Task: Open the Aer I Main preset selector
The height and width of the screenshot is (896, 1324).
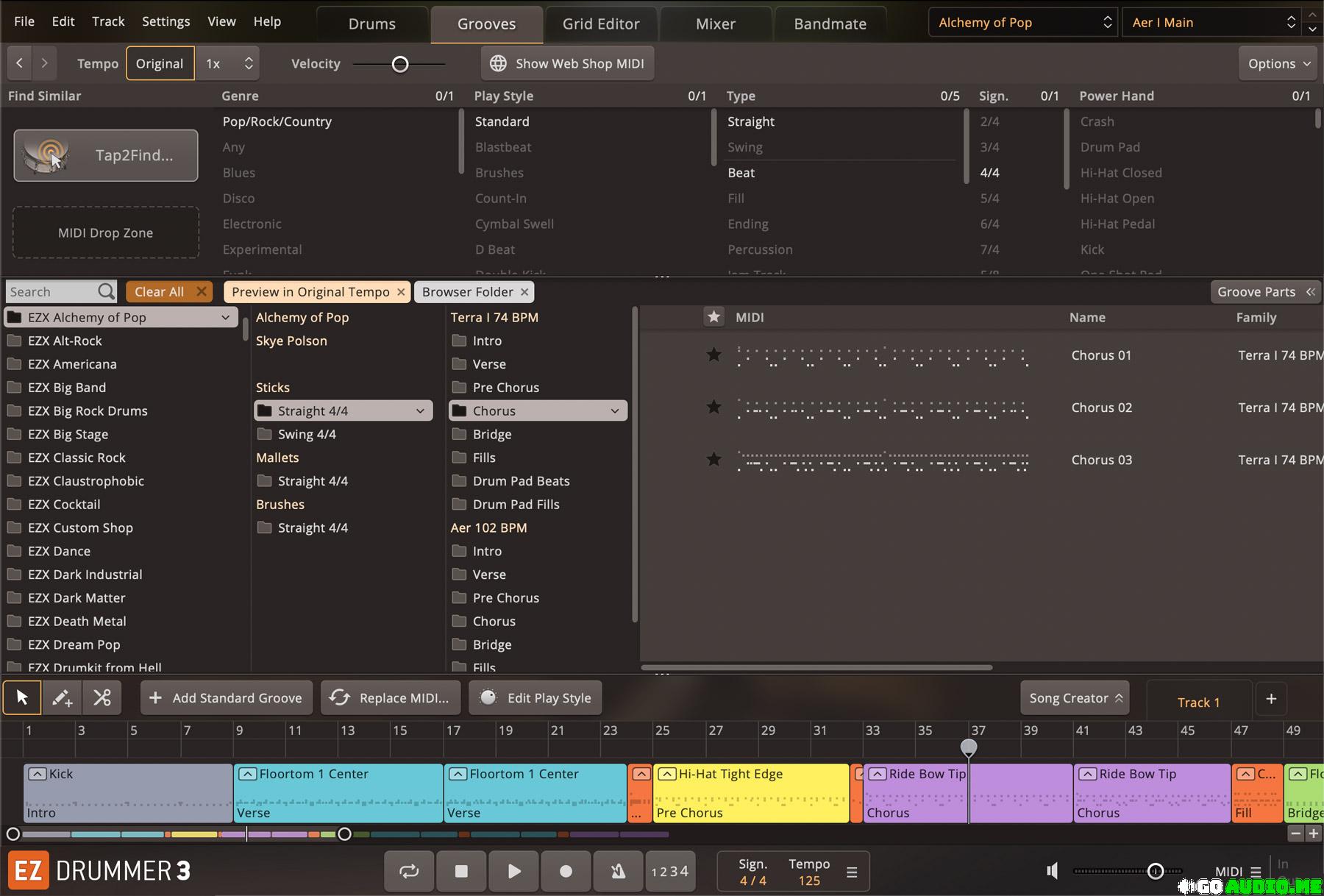Action: [1211, 23]
